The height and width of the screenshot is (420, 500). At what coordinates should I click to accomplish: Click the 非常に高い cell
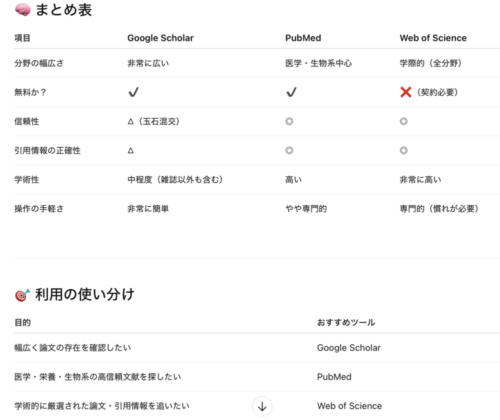(x=420, y=180)
